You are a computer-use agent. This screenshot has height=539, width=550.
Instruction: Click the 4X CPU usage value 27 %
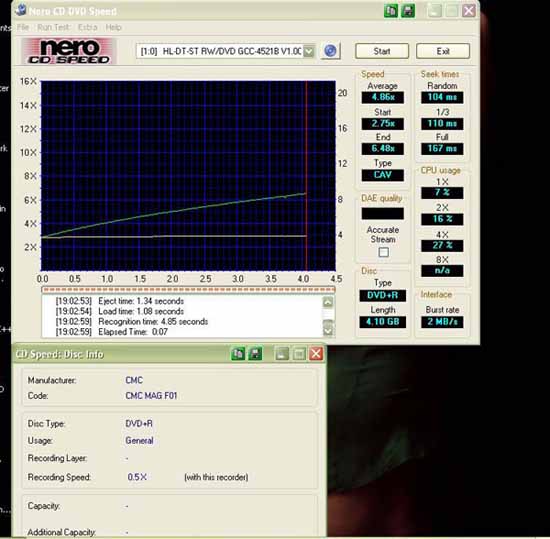(x=442, y=245)
